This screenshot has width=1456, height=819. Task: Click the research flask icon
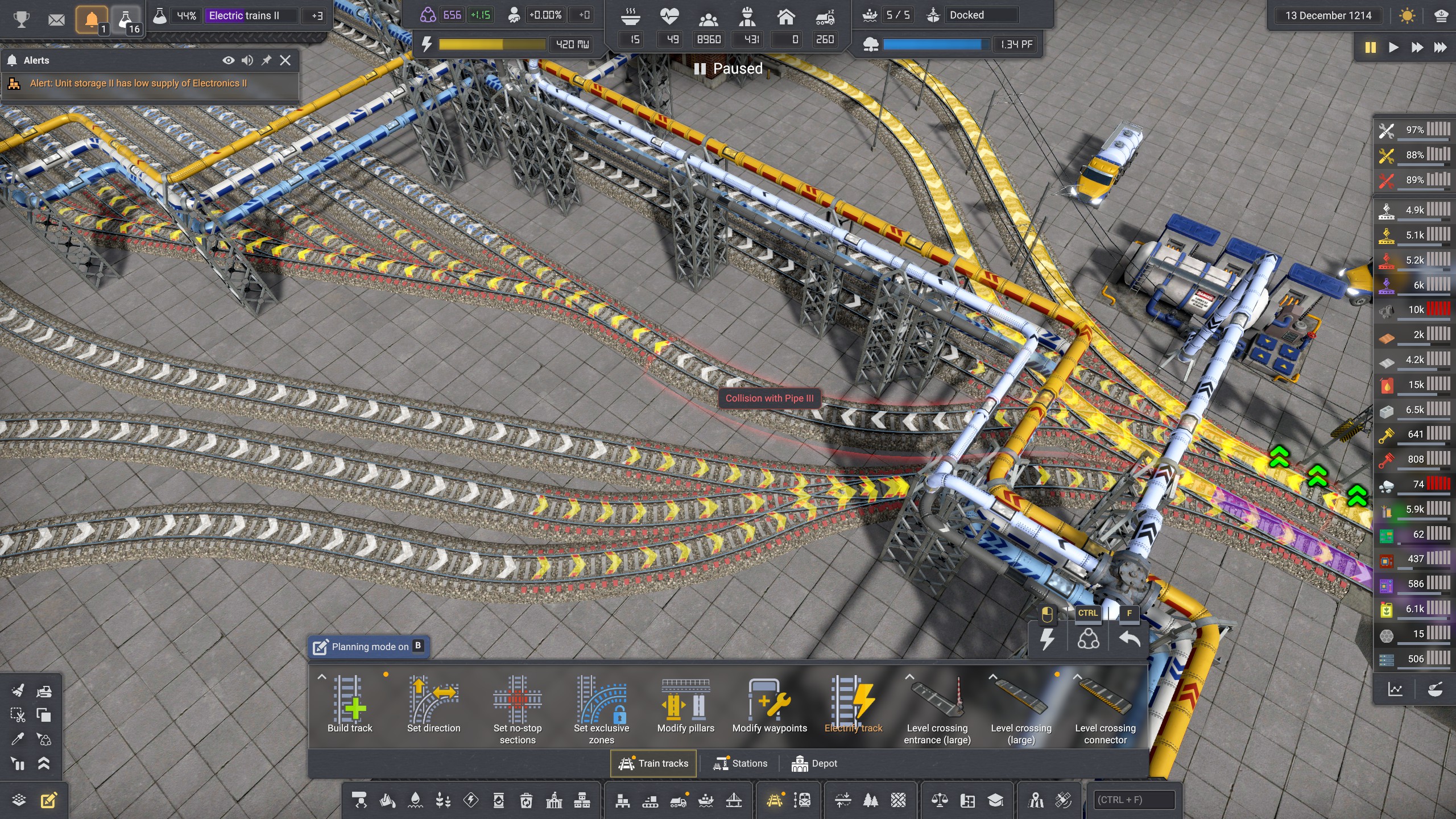pyautogui.click(x=126, y=19)
